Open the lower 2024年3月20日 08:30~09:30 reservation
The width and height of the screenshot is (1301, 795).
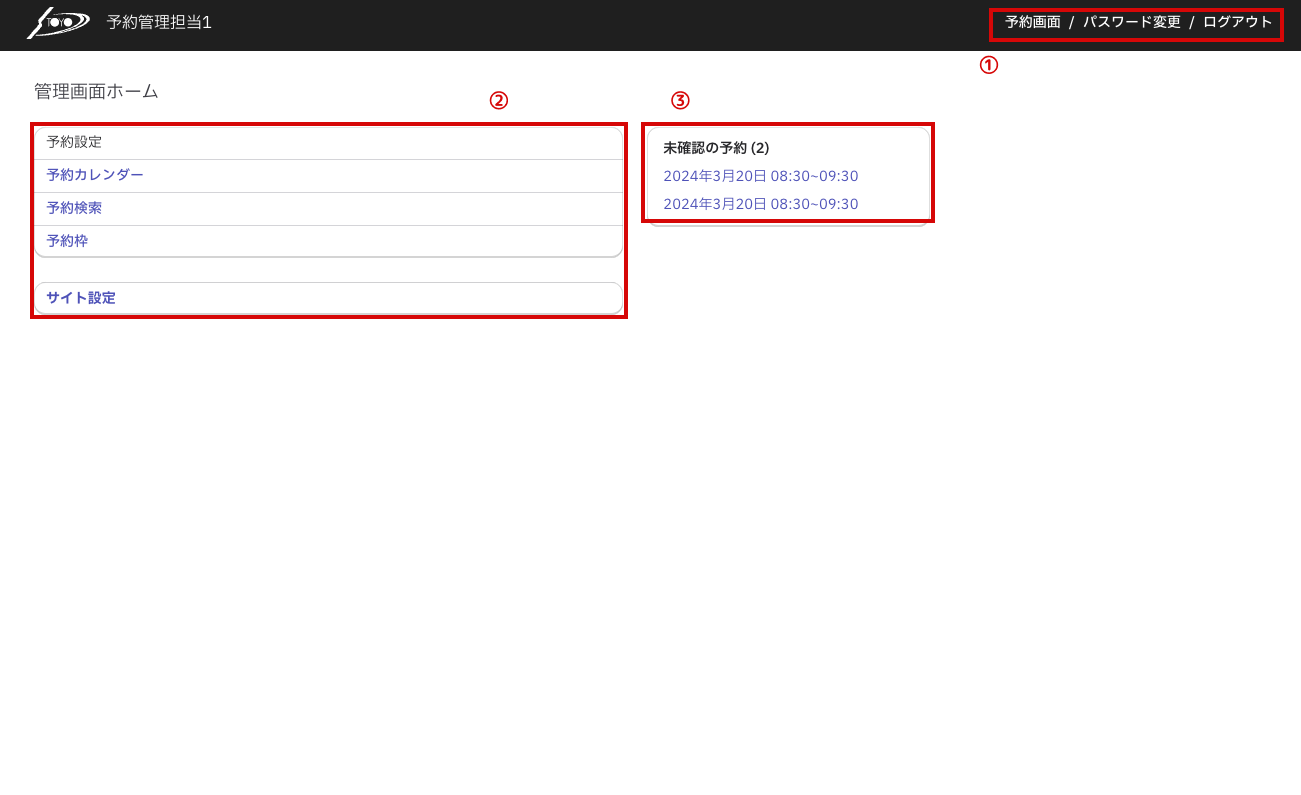click(760, 204)
